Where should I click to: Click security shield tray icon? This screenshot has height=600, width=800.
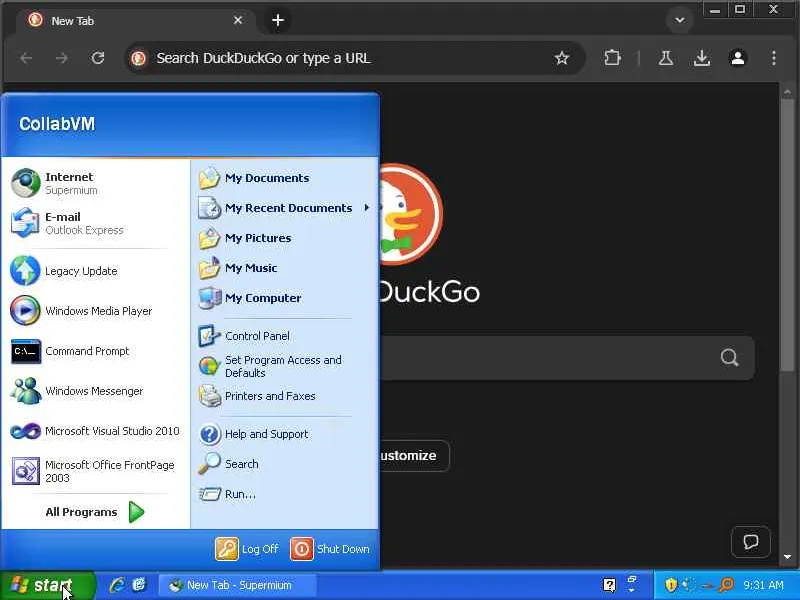[x=671, y=585]
